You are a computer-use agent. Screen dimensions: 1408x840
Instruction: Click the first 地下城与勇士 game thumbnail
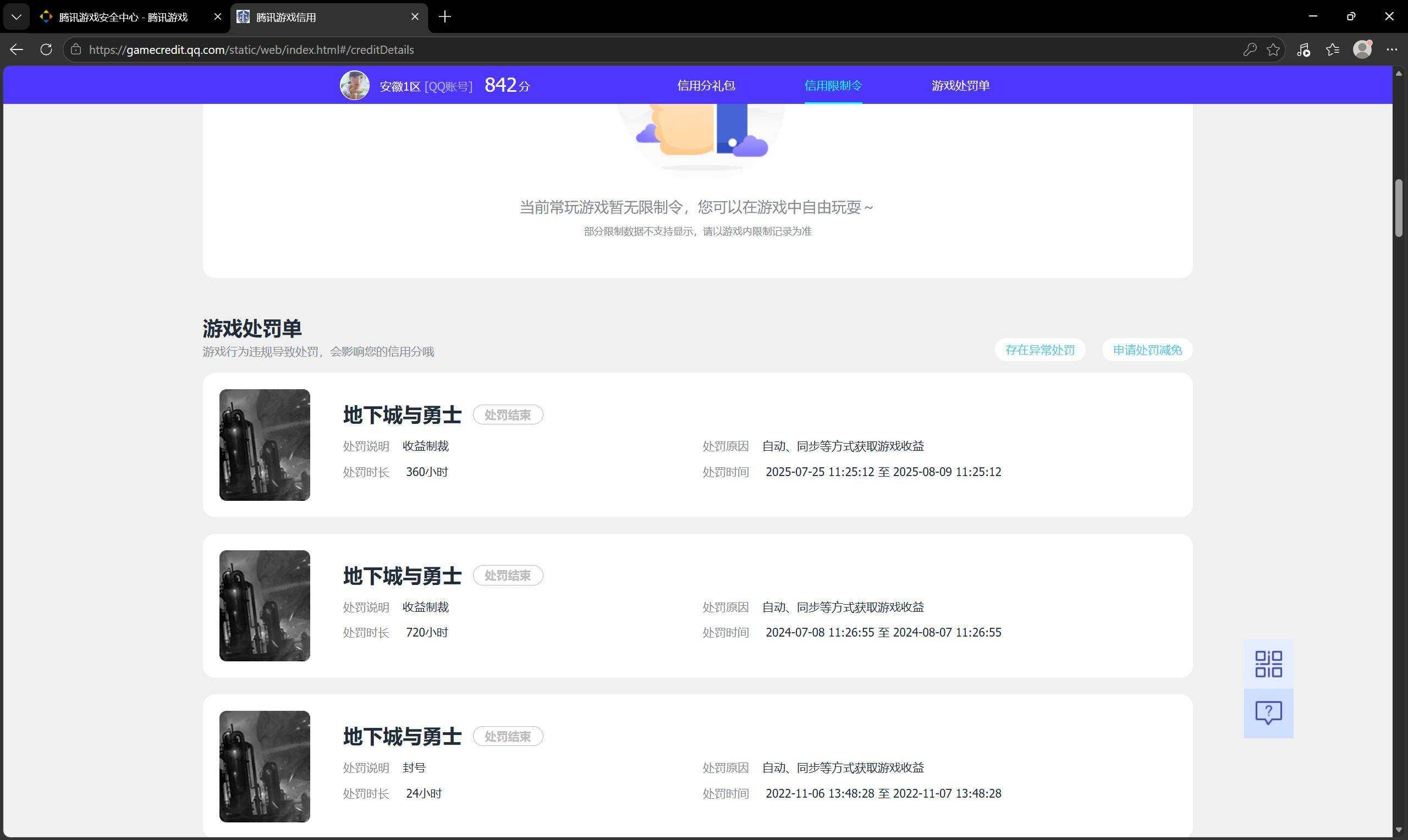tap(265, 445)
